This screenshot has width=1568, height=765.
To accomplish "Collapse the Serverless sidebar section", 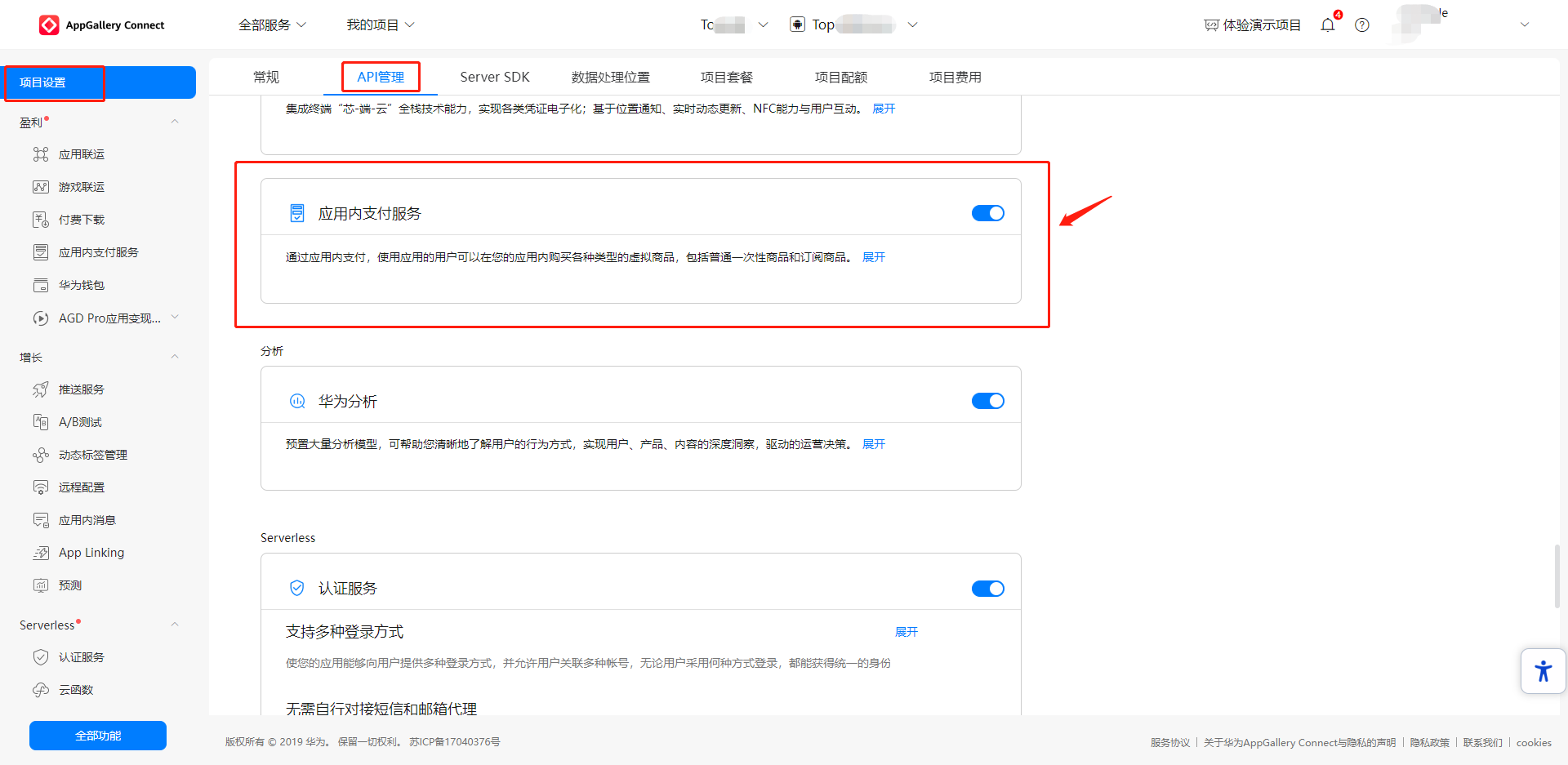I will [175, 625].
